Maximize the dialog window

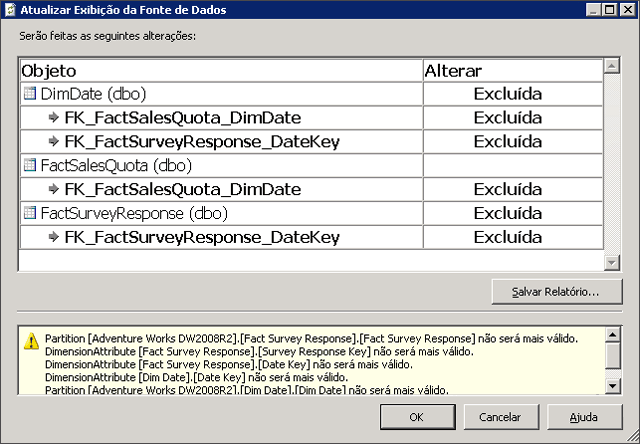(609, 10)
